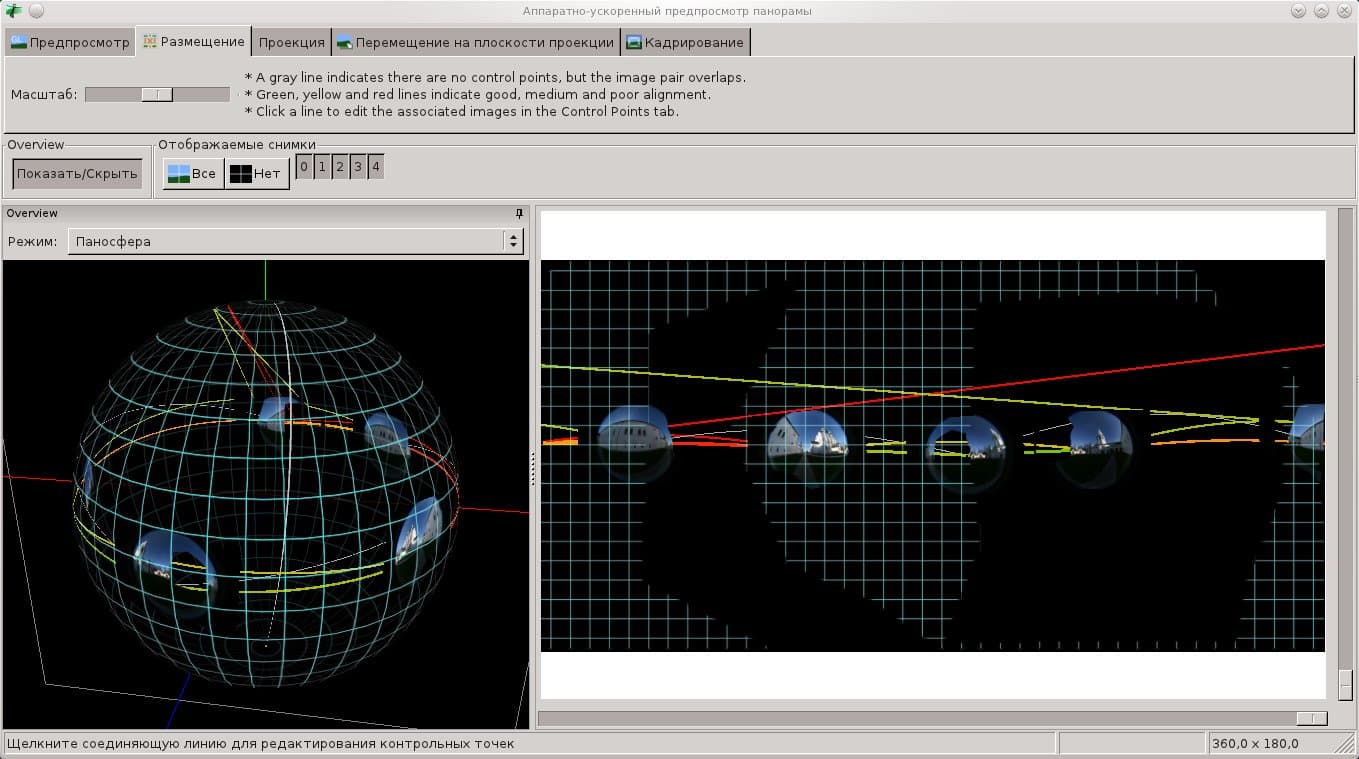Show all images with the Все button
The width and height of the screenshot is (1359, 759).
193,173
